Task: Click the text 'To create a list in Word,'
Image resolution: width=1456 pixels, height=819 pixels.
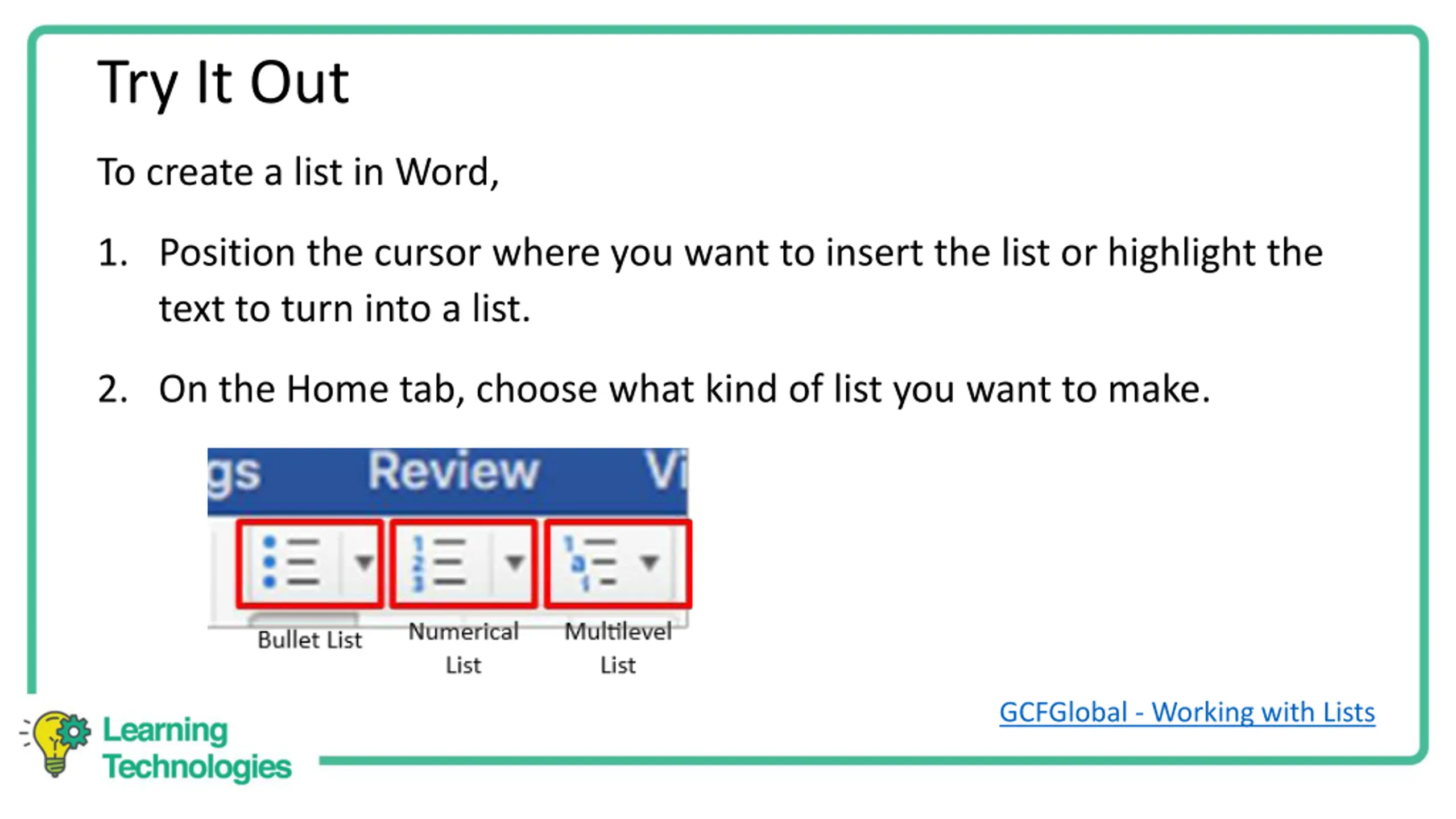Action: tap(298, 172)
